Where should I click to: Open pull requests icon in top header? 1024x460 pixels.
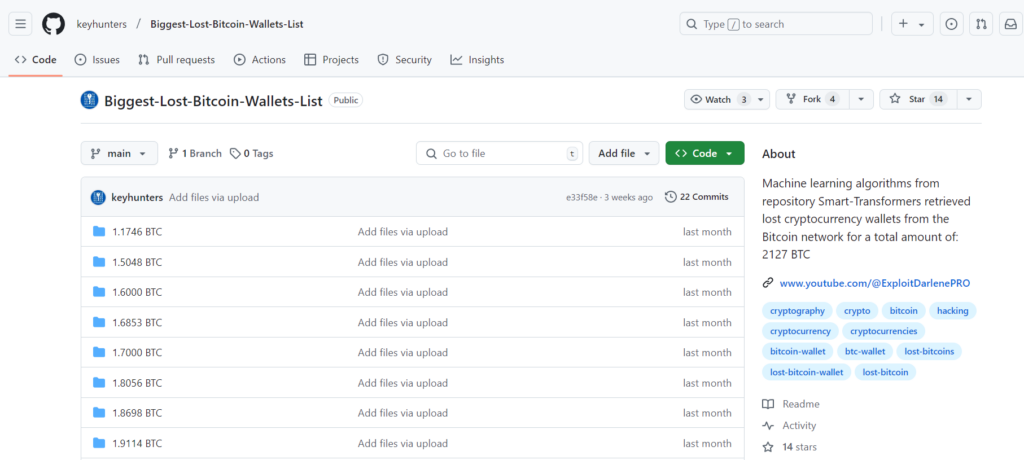[x=981, y=24]
